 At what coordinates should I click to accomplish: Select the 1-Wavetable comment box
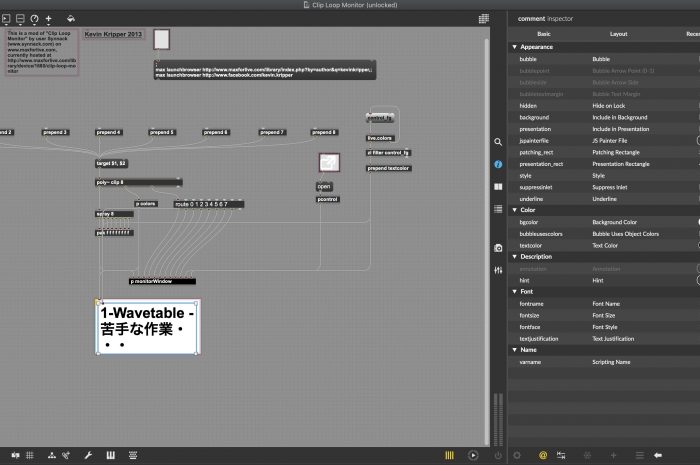[148, 327]
